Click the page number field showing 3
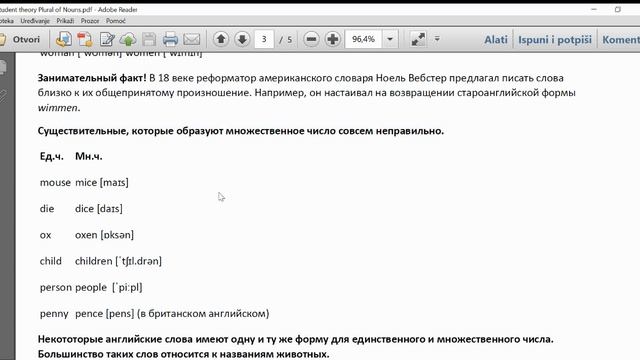The width and height of the screenshot is (640, 360). tap(264, 39)
